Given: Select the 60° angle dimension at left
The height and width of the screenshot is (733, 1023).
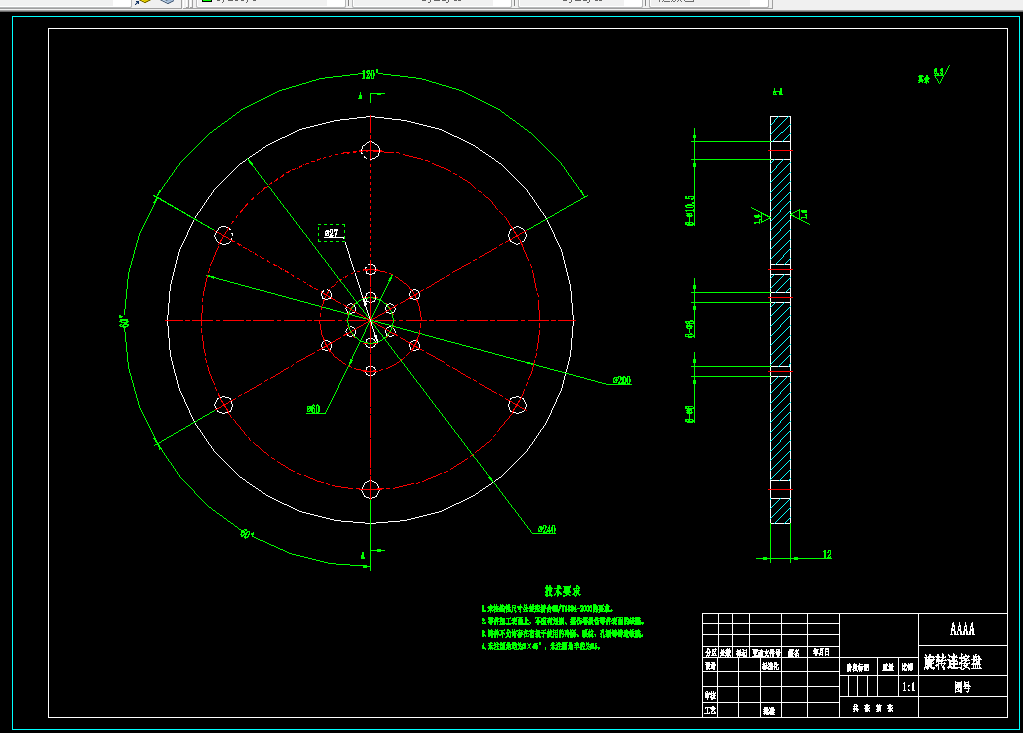Looking at the screenshot, I should 123,321.
